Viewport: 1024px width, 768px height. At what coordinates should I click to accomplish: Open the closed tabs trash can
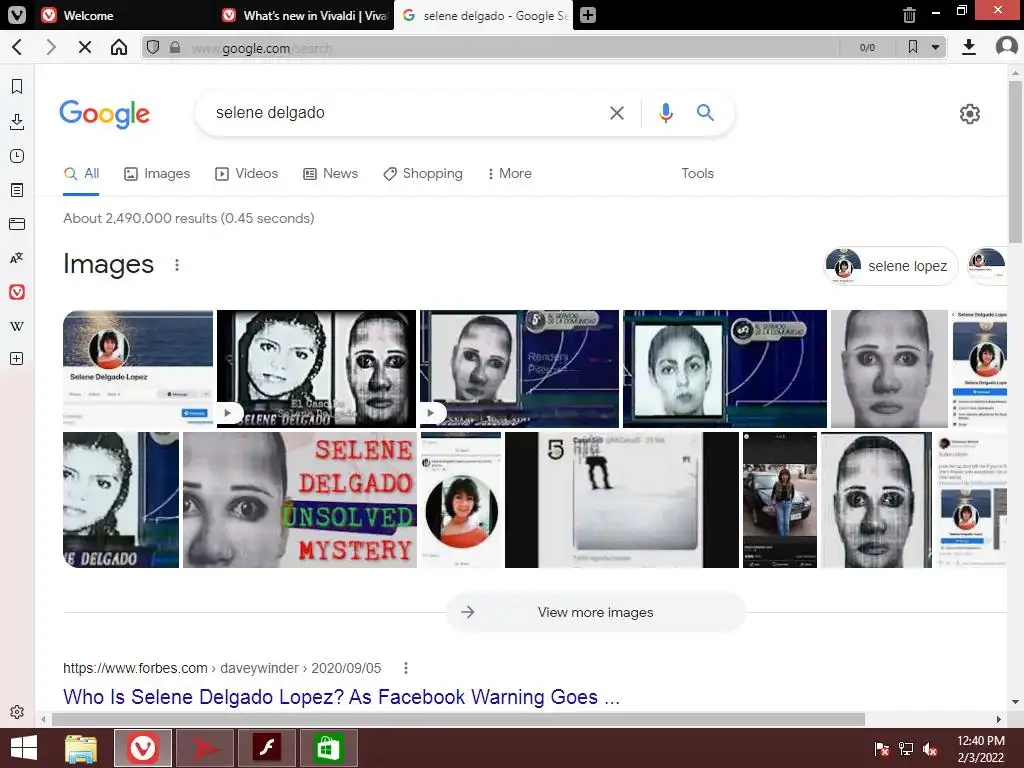click(909, 15)
